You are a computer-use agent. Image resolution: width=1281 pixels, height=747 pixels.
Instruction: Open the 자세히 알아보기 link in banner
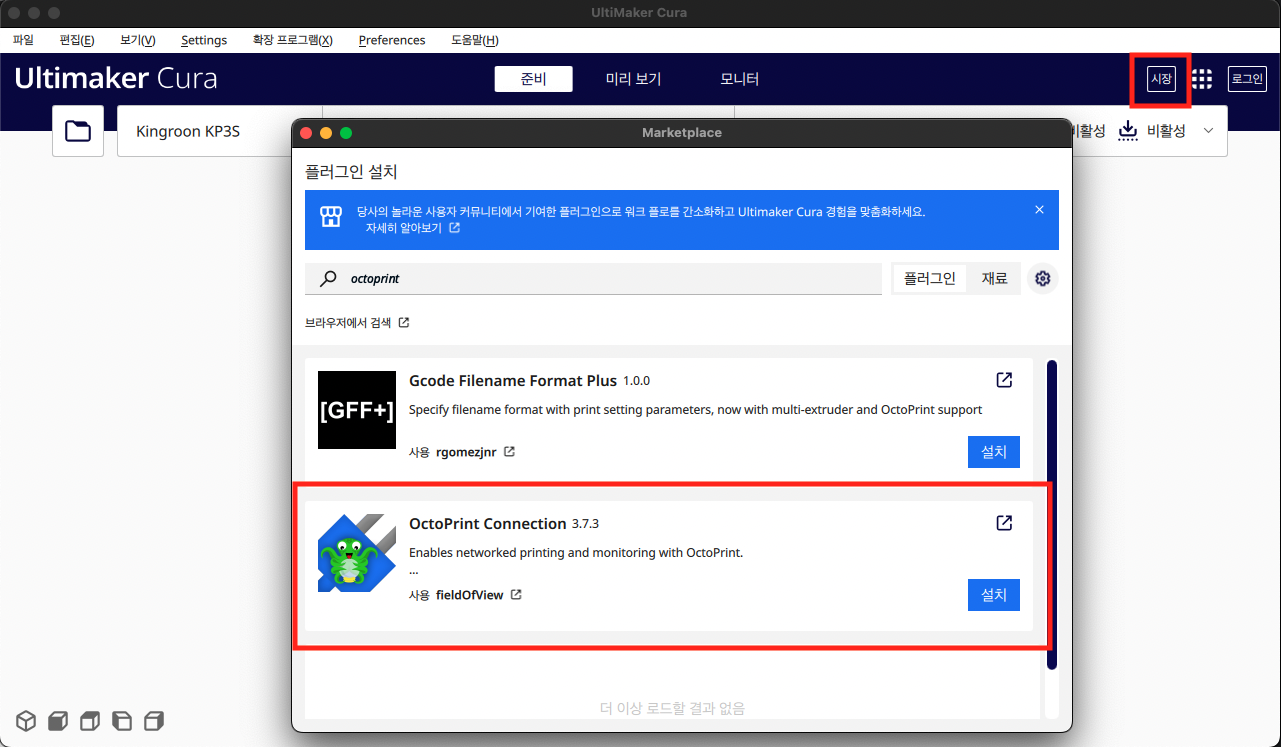click(412, 228)
